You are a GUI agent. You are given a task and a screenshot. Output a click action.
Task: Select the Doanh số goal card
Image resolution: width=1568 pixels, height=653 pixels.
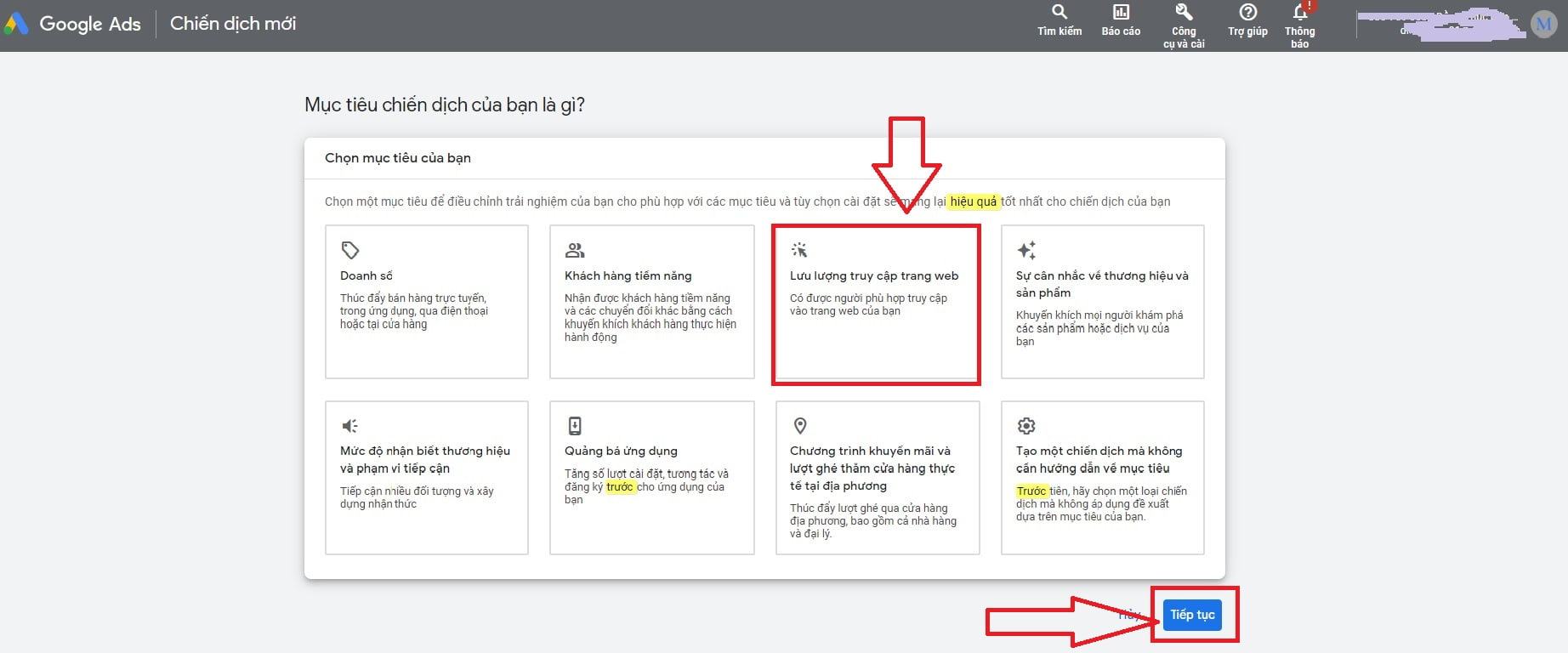click(x=427, y=302)
